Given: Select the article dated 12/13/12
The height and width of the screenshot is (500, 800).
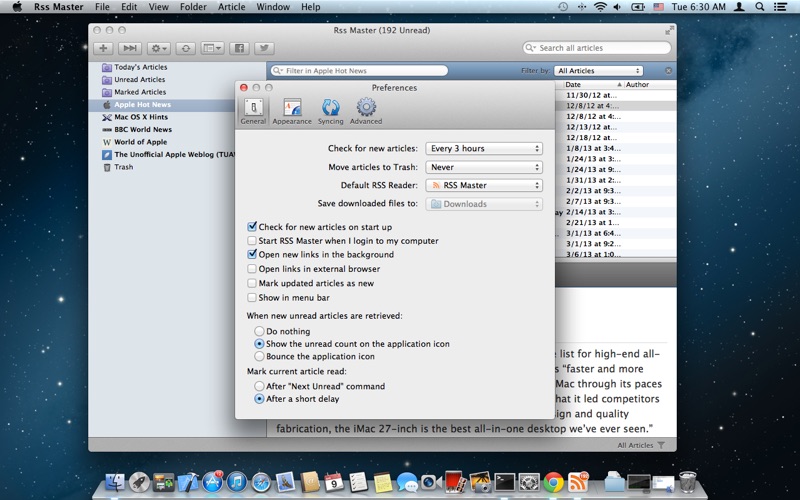Looking at the screenshot, I should [x=591, y=127].
